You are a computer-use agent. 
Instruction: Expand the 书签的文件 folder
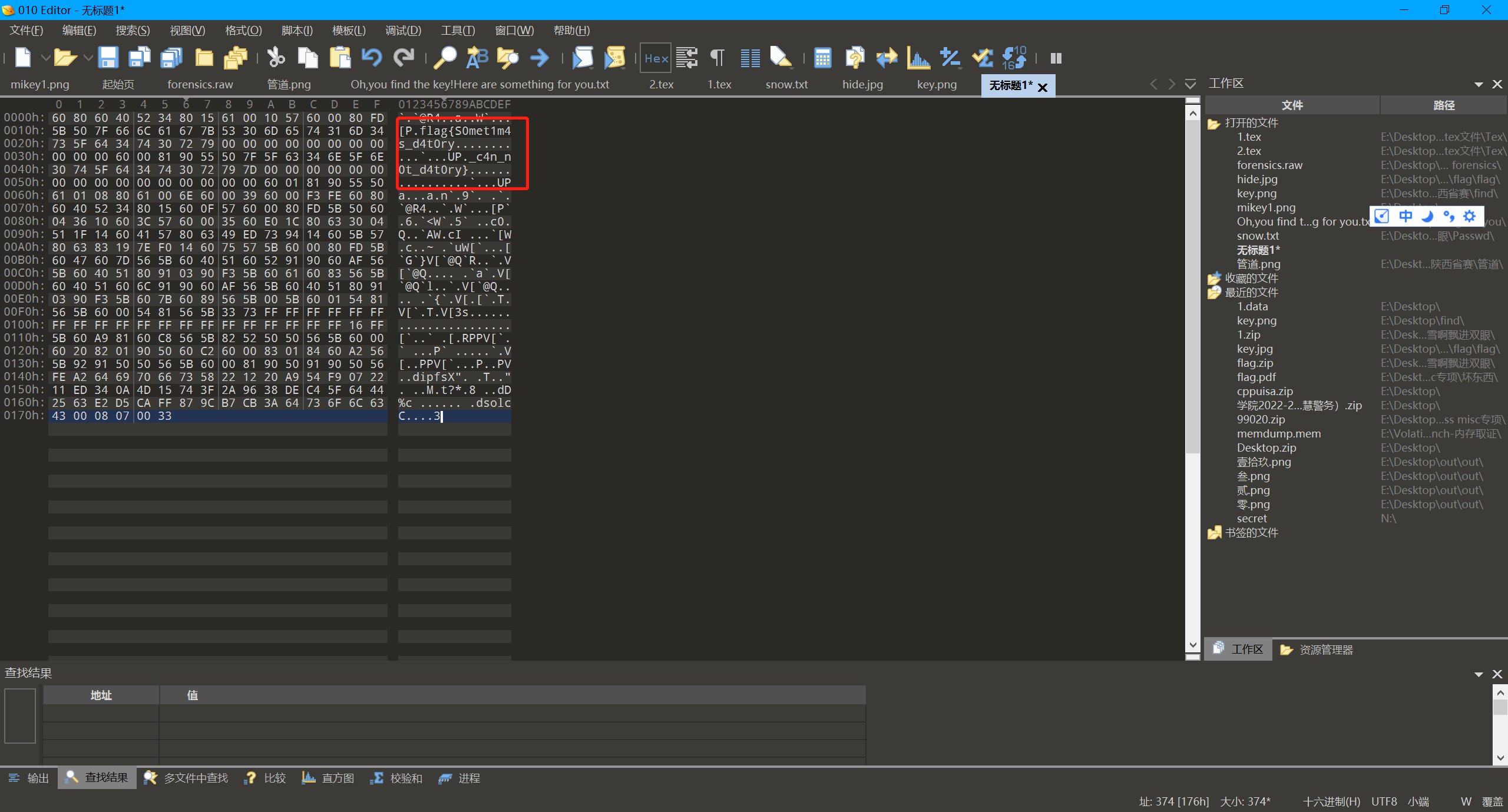[1213, 532]
